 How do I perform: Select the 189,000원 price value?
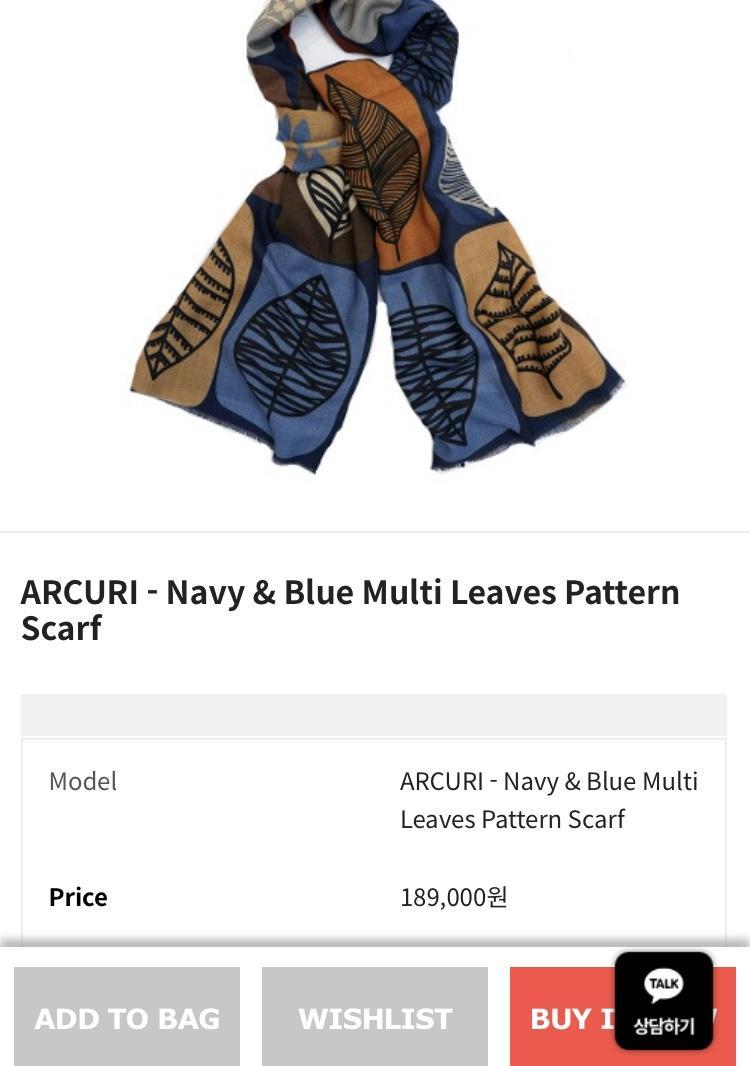pos(454,897)
